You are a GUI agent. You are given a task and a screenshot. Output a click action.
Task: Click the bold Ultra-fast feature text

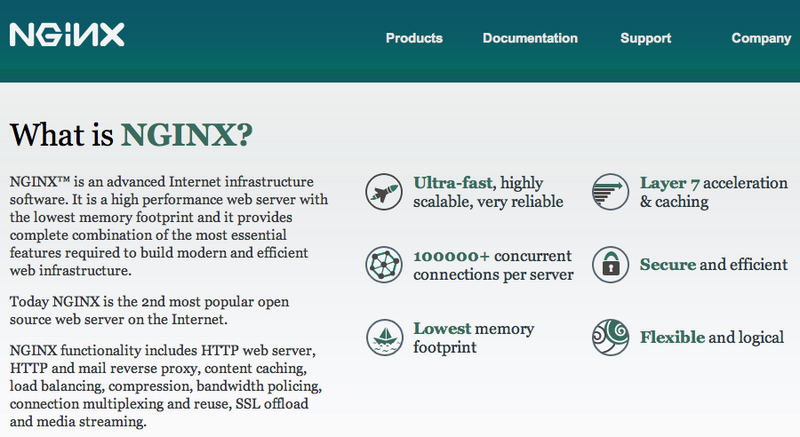click(x=454, y=183)
